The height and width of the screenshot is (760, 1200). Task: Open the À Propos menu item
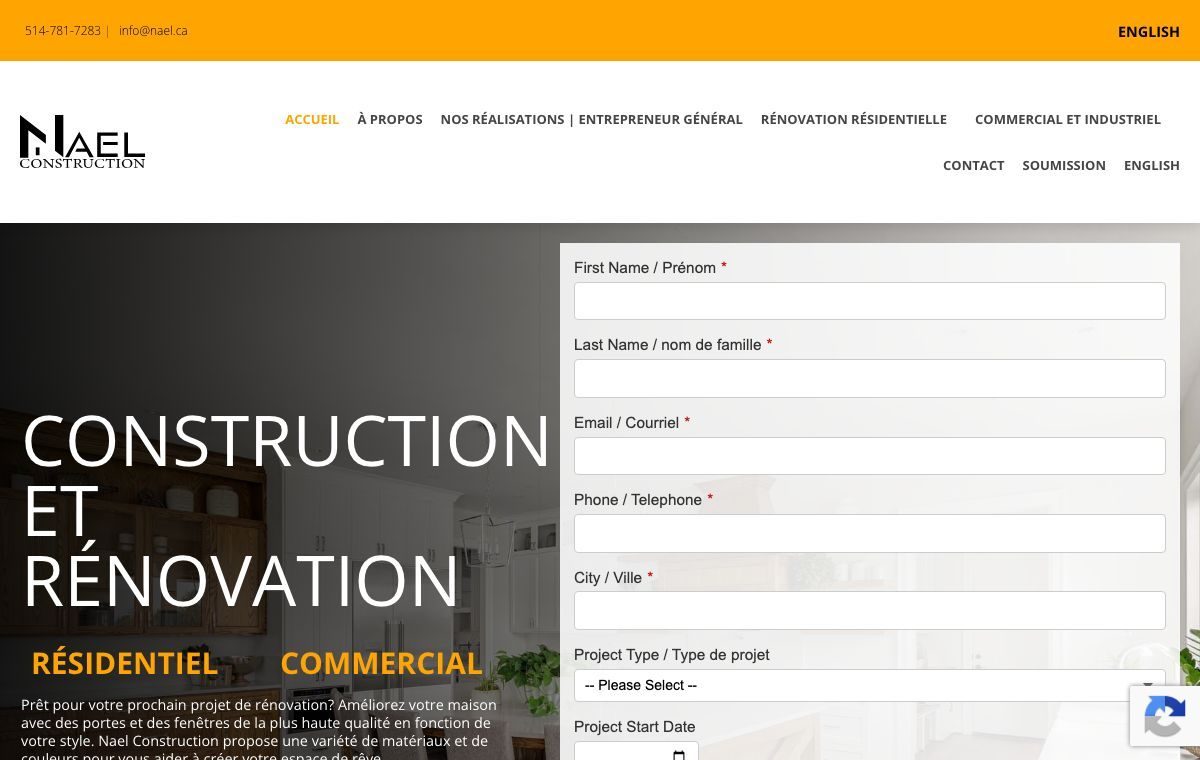click(390, 119)
